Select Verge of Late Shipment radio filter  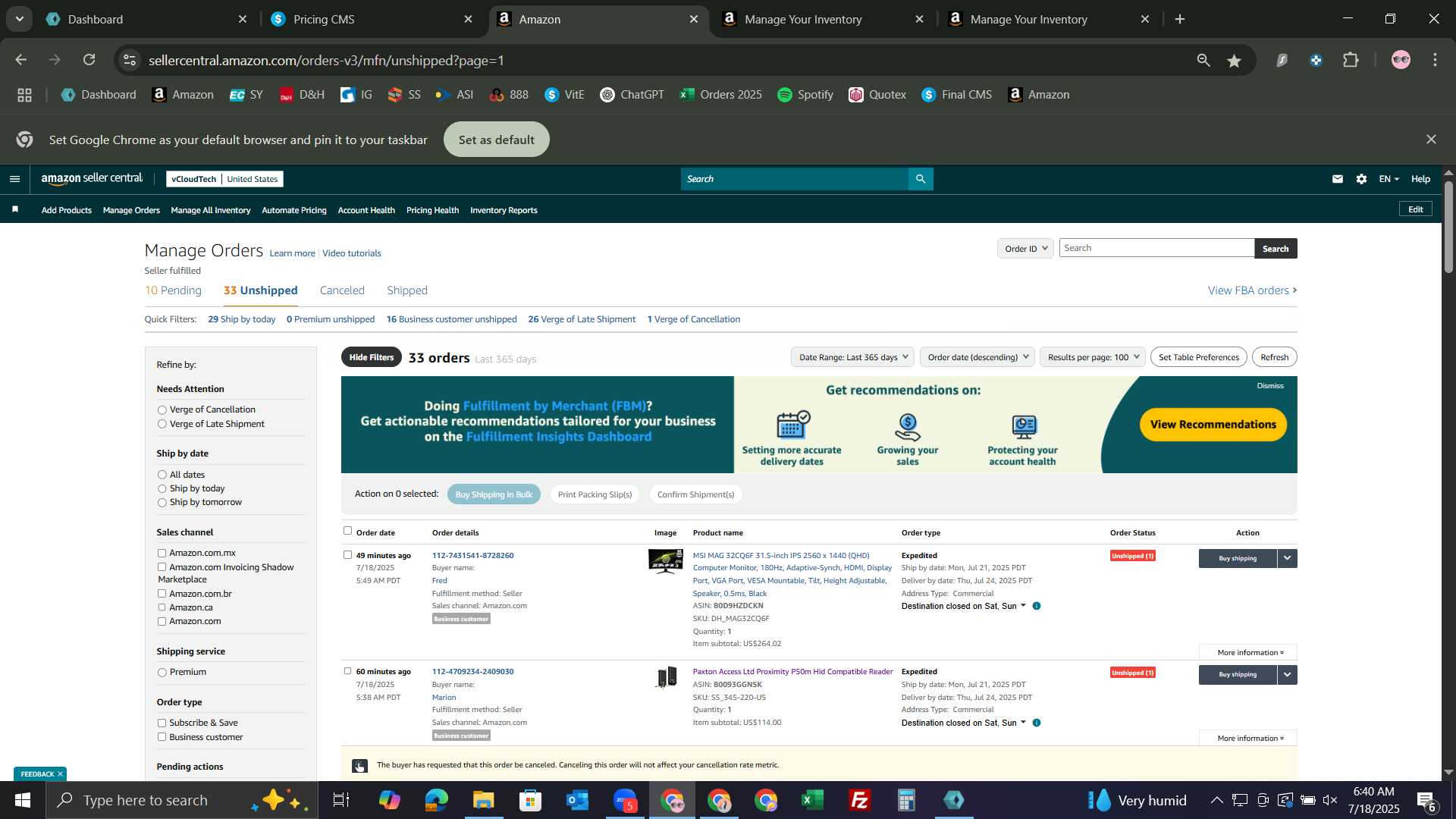162,425
